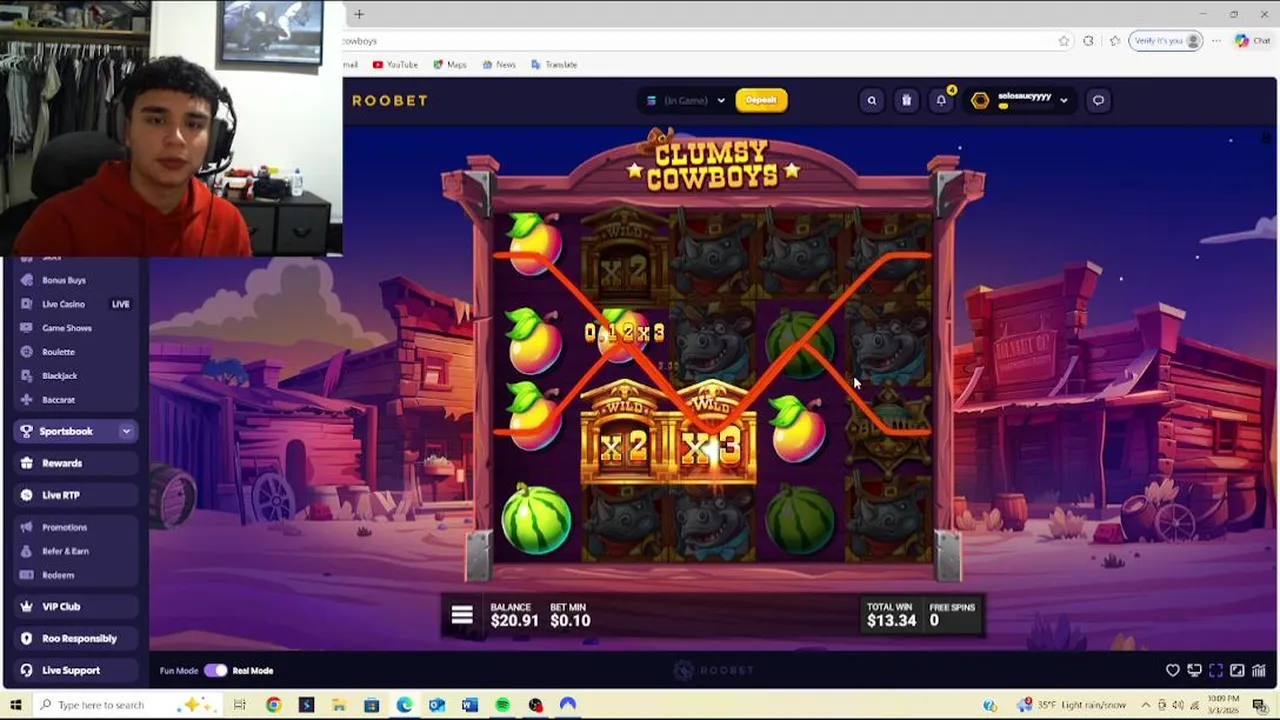Open Bonus Buys in the sidebar
Screen dimensions: 1280x720
point(63,280)
